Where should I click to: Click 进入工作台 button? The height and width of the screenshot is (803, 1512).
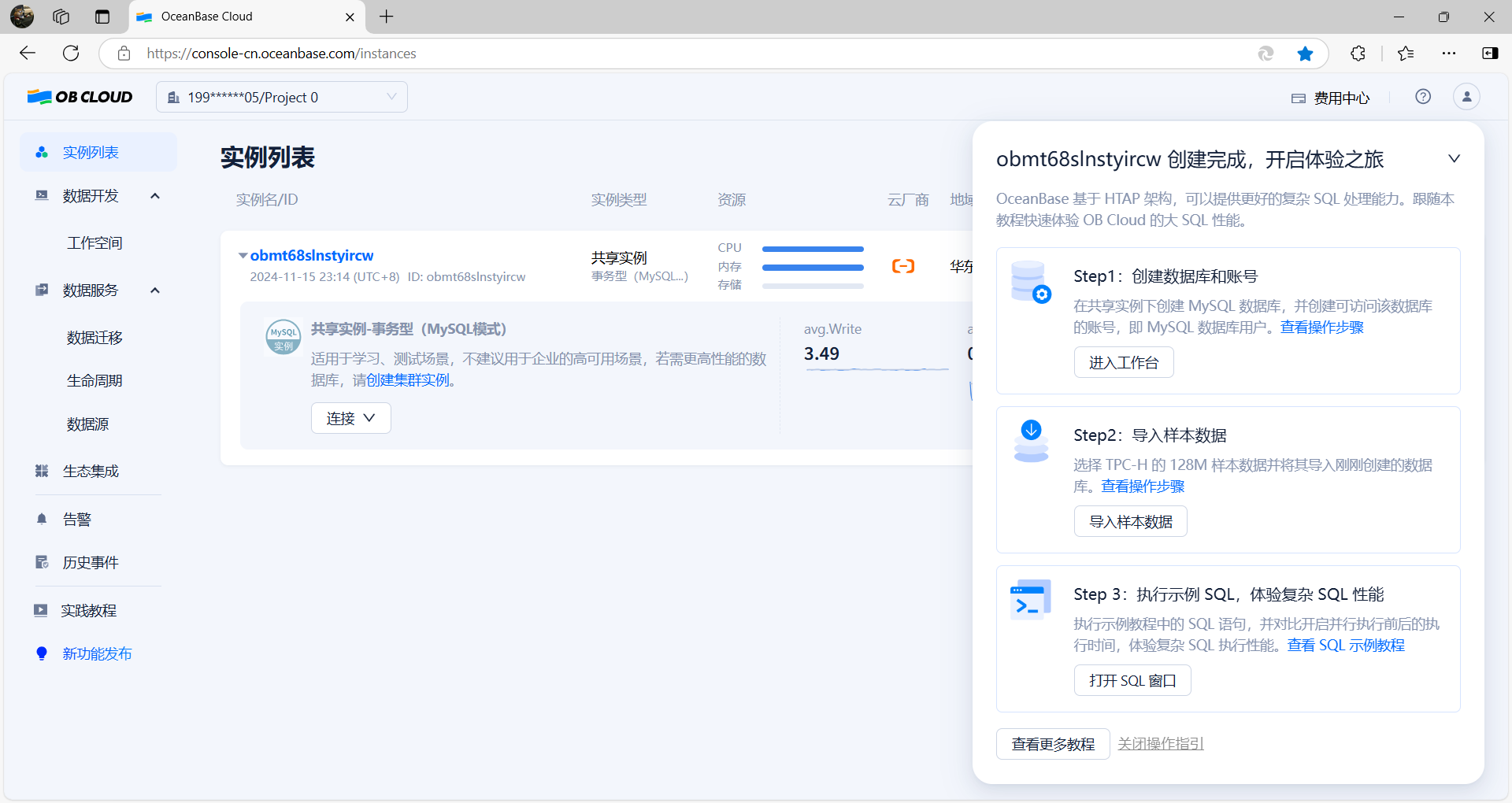click(x=1124, y=362)
